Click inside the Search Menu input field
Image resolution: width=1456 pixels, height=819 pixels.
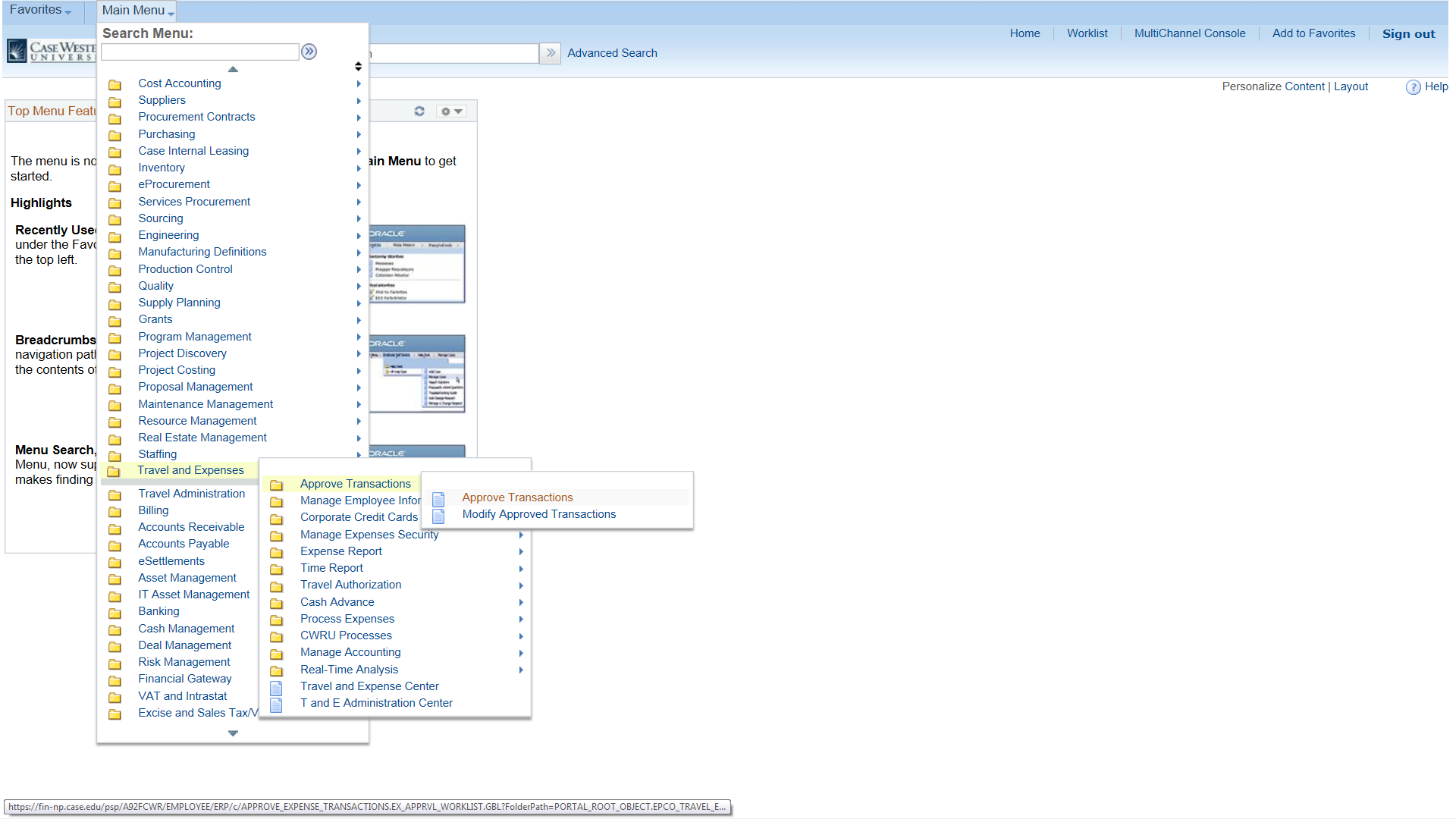[199, 52]
